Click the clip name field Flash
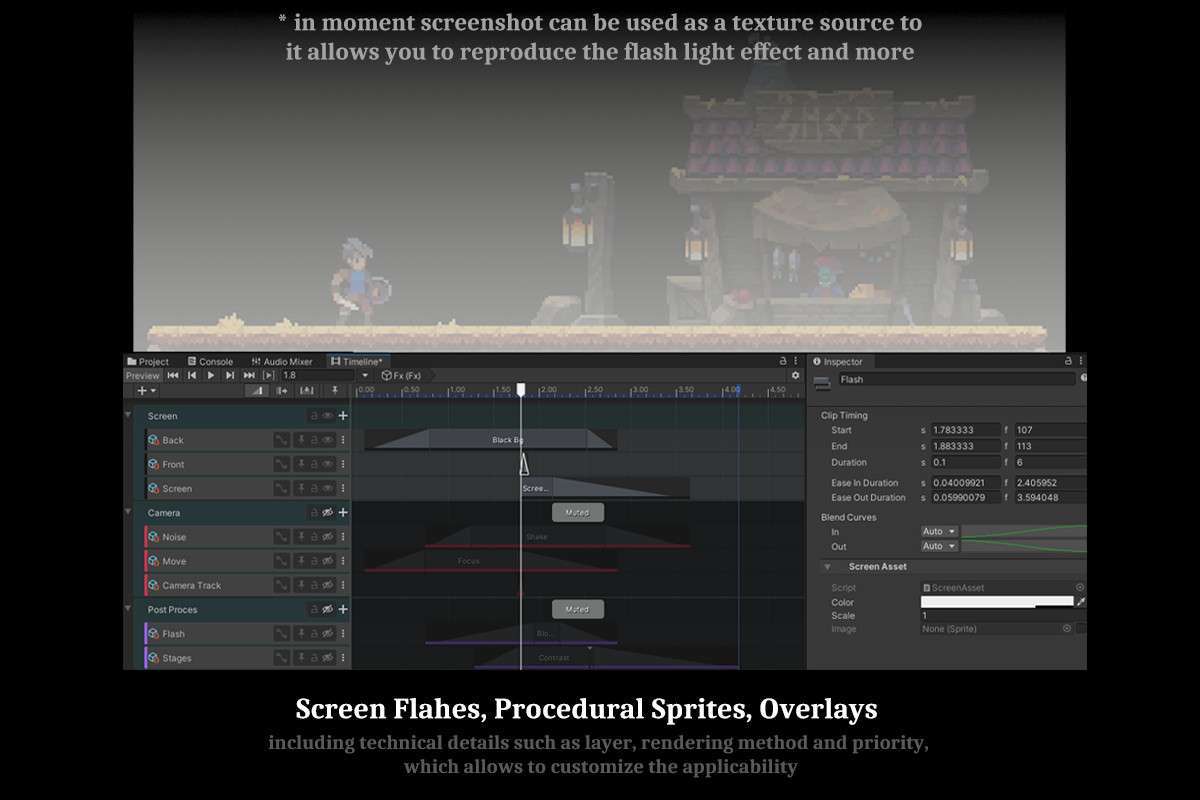 956,380
